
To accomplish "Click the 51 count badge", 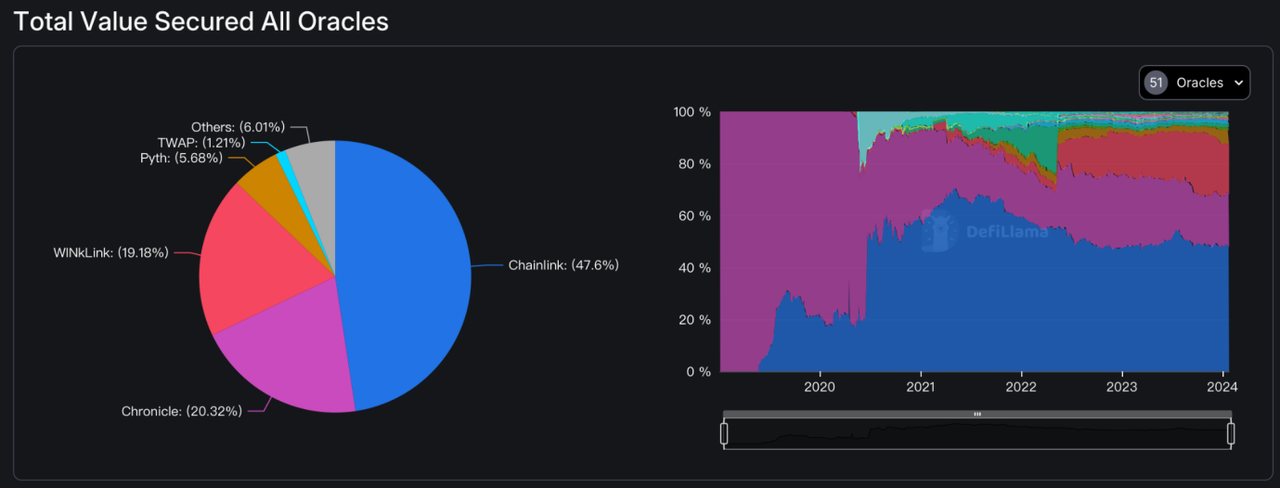I will [1156, 83].
